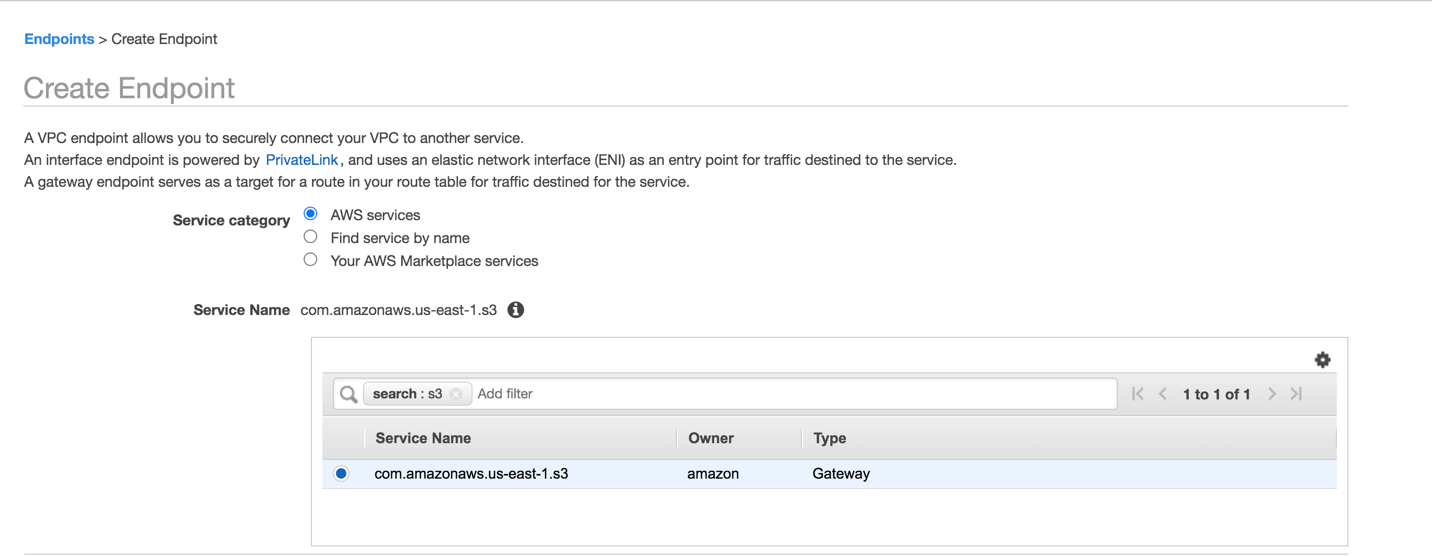Click the Service Name info icon
This screenshot has width=1432, height=556.
(x=516, y=310)
